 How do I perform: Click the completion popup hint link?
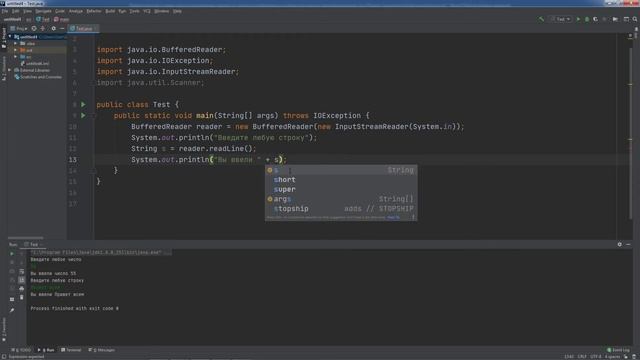coord(393,218)
